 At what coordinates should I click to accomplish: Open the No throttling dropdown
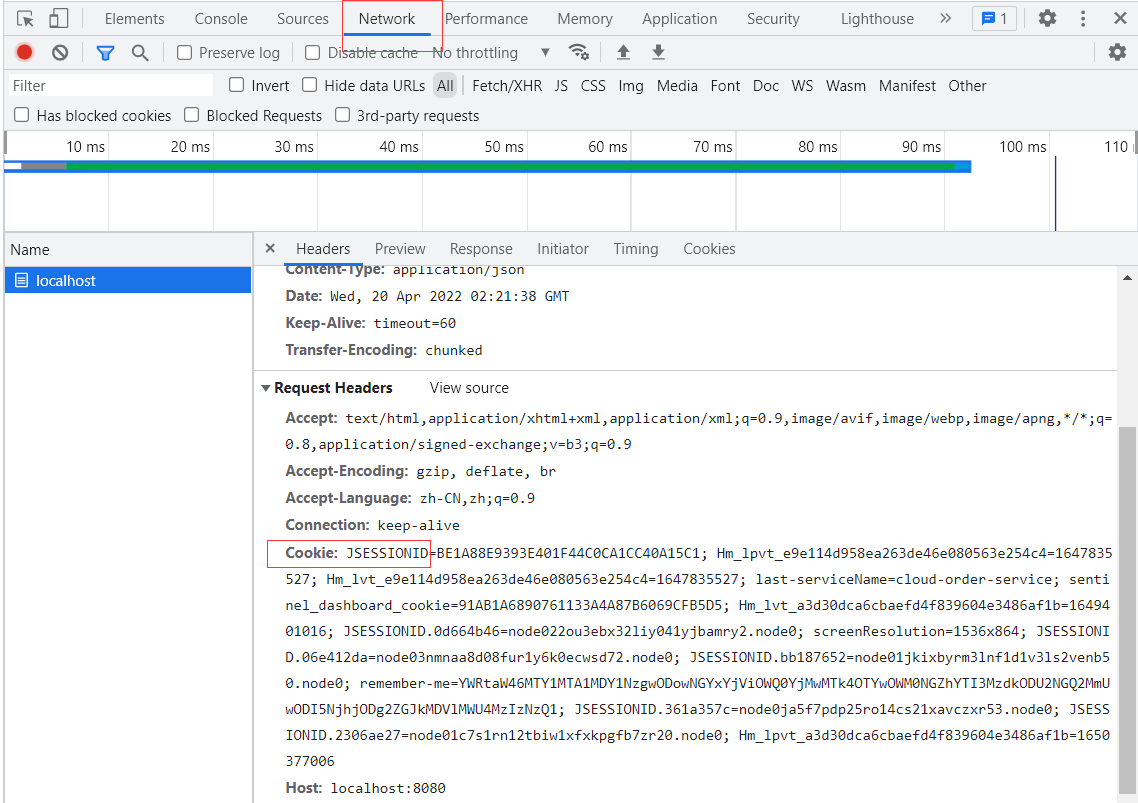pos(491,52)
